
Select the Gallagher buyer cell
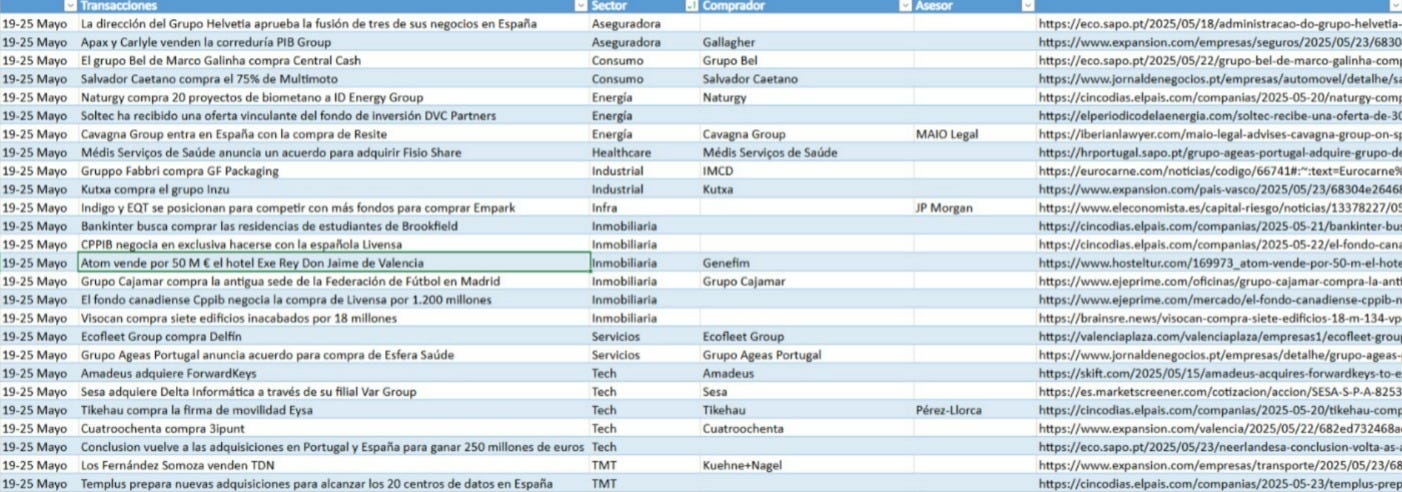807,42
